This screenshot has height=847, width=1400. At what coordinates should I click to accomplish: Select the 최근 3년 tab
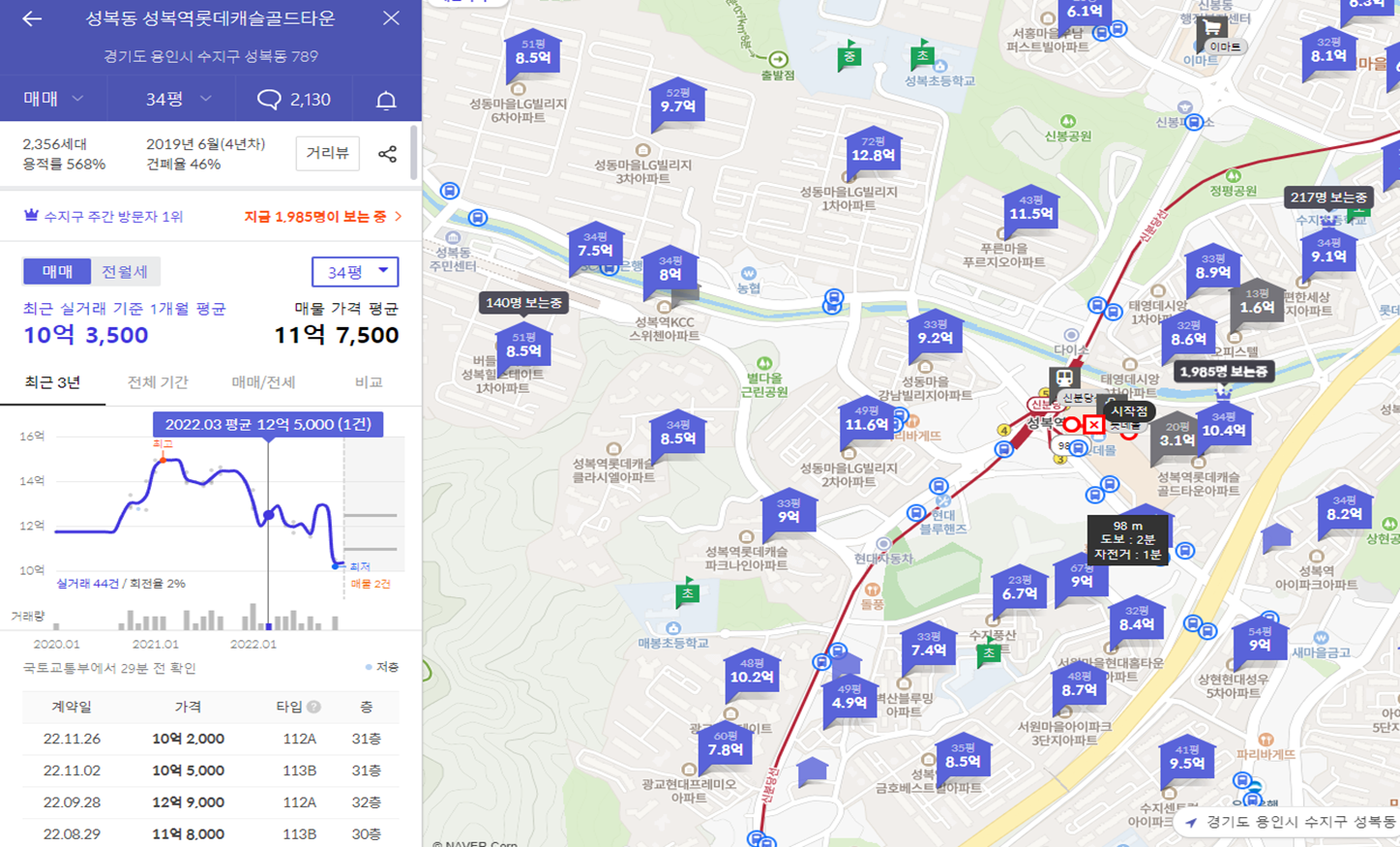tap(52, 383)
